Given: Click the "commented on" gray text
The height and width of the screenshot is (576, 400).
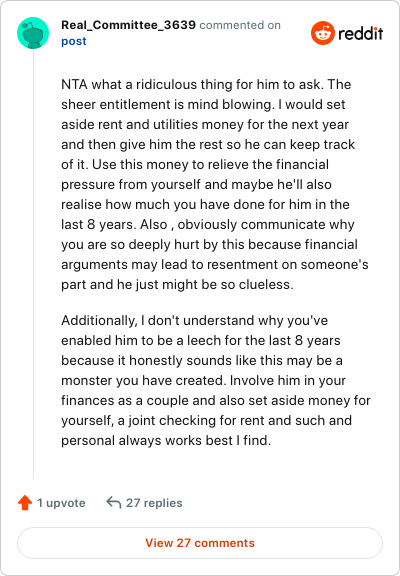Looking at the screenshot, I should coord(240,25).
